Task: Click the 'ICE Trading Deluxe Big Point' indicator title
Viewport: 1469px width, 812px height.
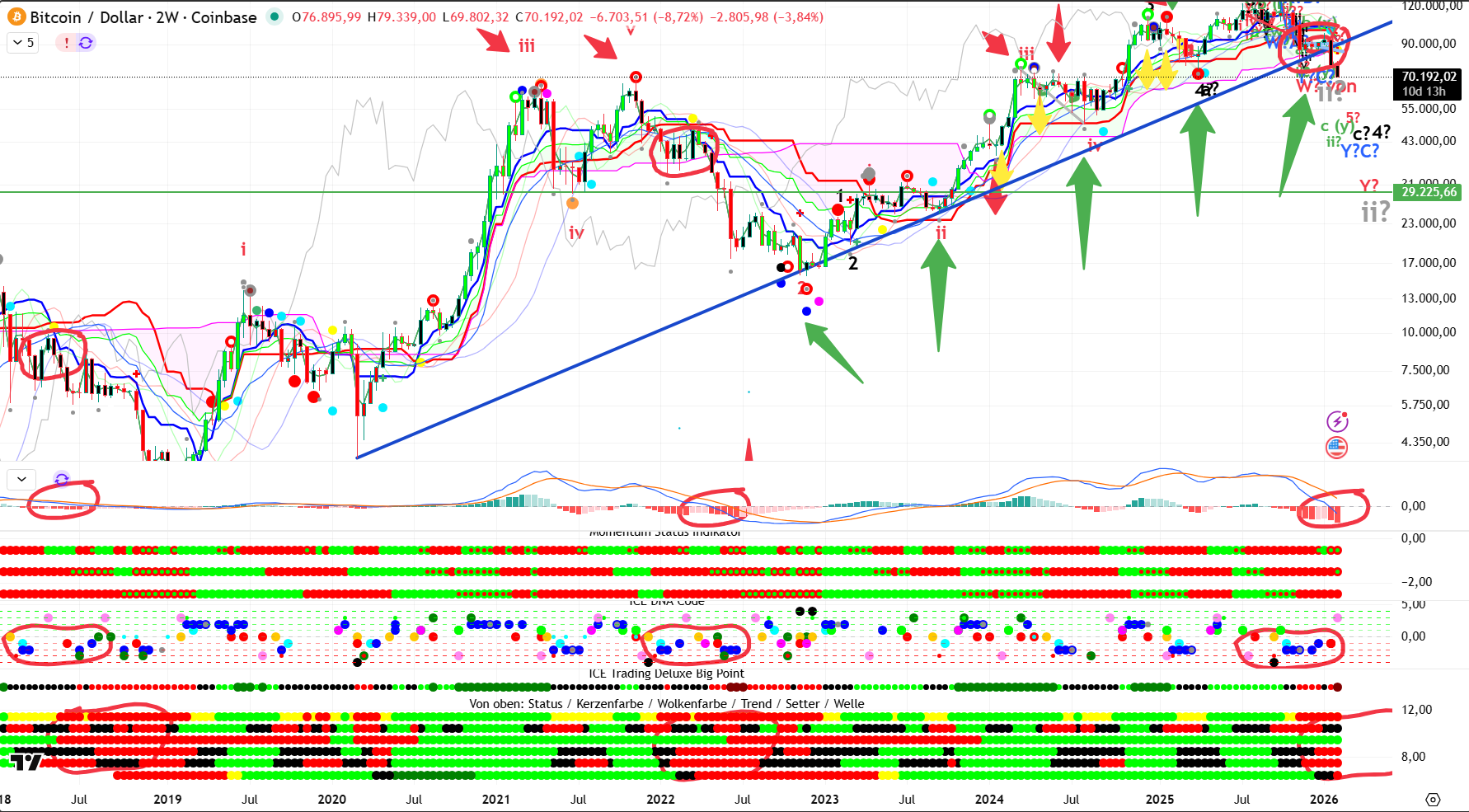Action: (666, 674)
